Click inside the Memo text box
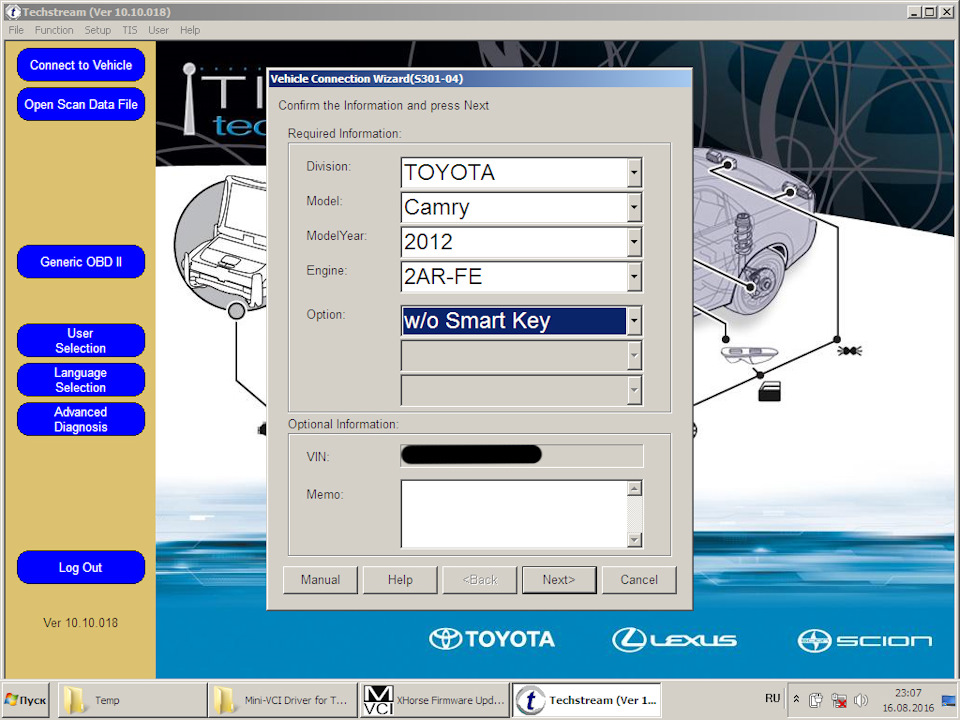This screenshot has height=720, width=960. pos(514,514)
